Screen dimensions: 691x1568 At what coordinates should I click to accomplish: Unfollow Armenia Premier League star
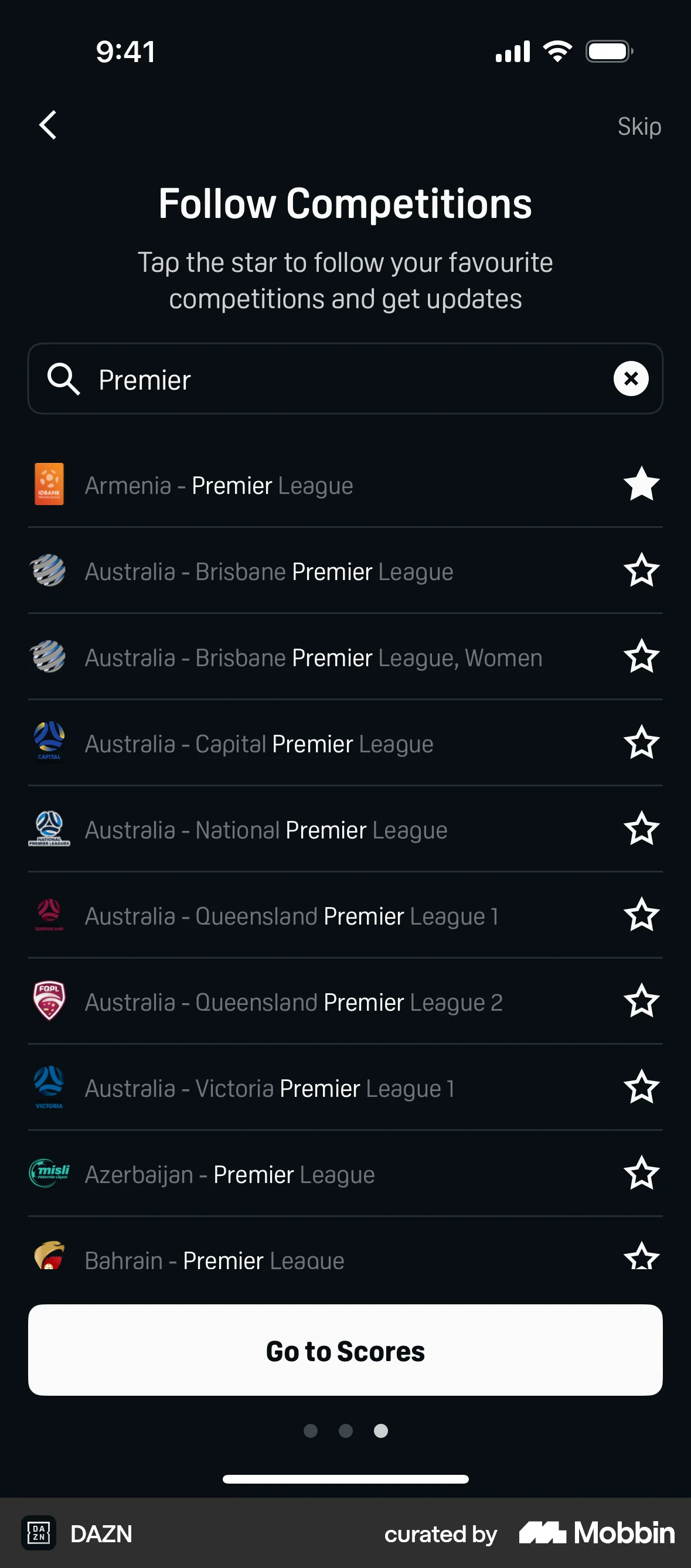(641, 485)
